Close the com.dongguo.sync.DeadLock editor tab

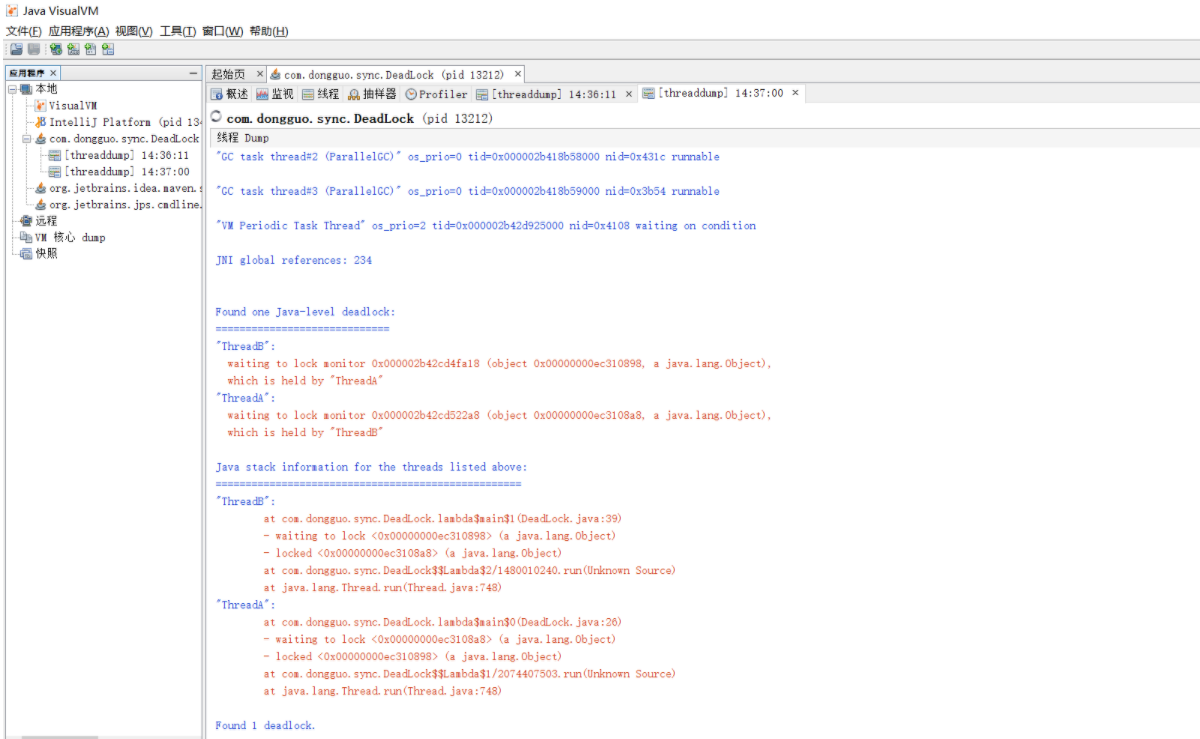coord(517,74)
